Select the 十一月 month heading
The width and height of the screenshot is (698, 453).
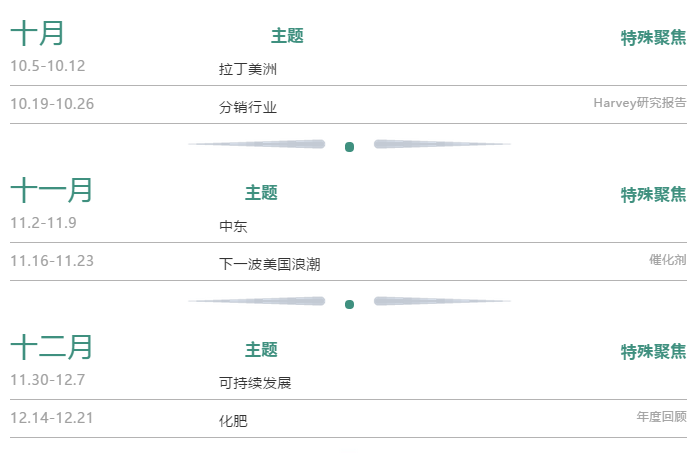click(51, 190)
